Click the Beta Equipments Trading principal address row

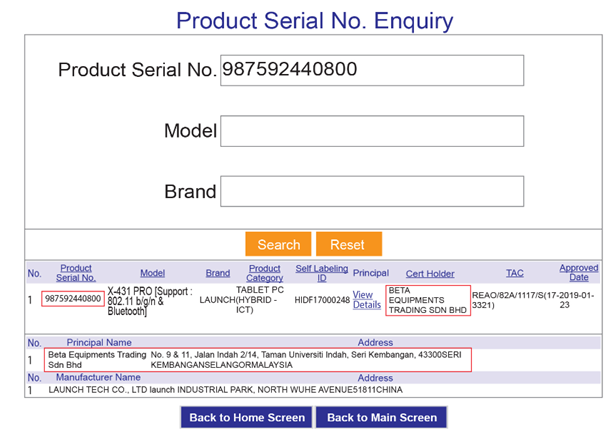coord(258,360)
